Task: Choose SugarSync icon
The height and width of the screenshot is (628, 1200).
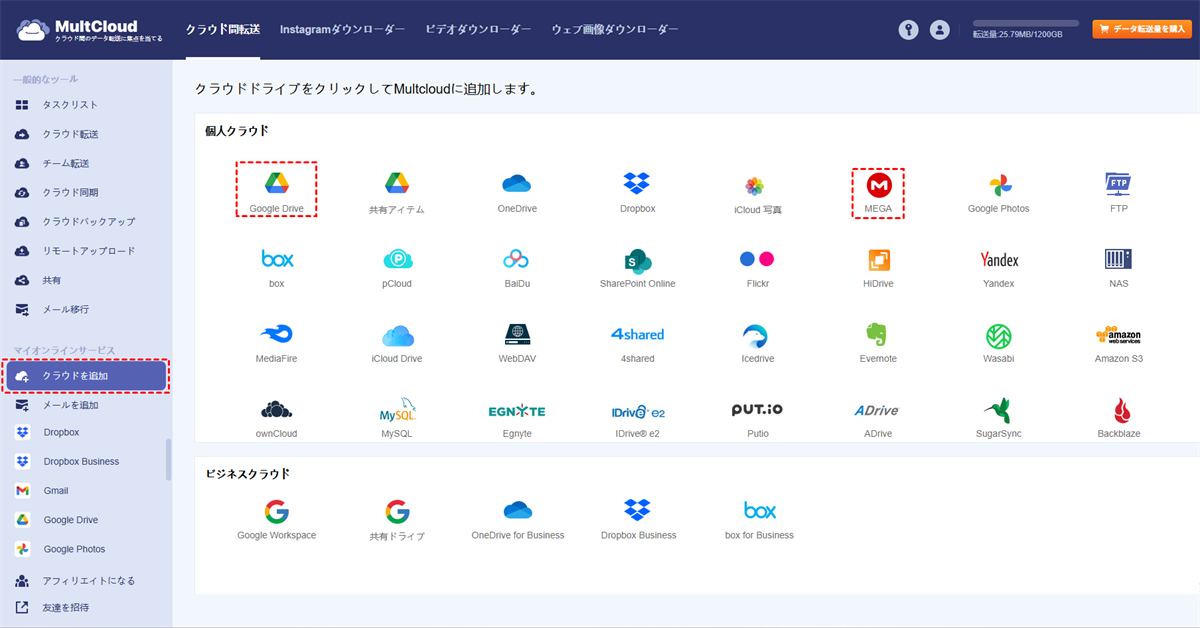Action: tap(998, 410)
